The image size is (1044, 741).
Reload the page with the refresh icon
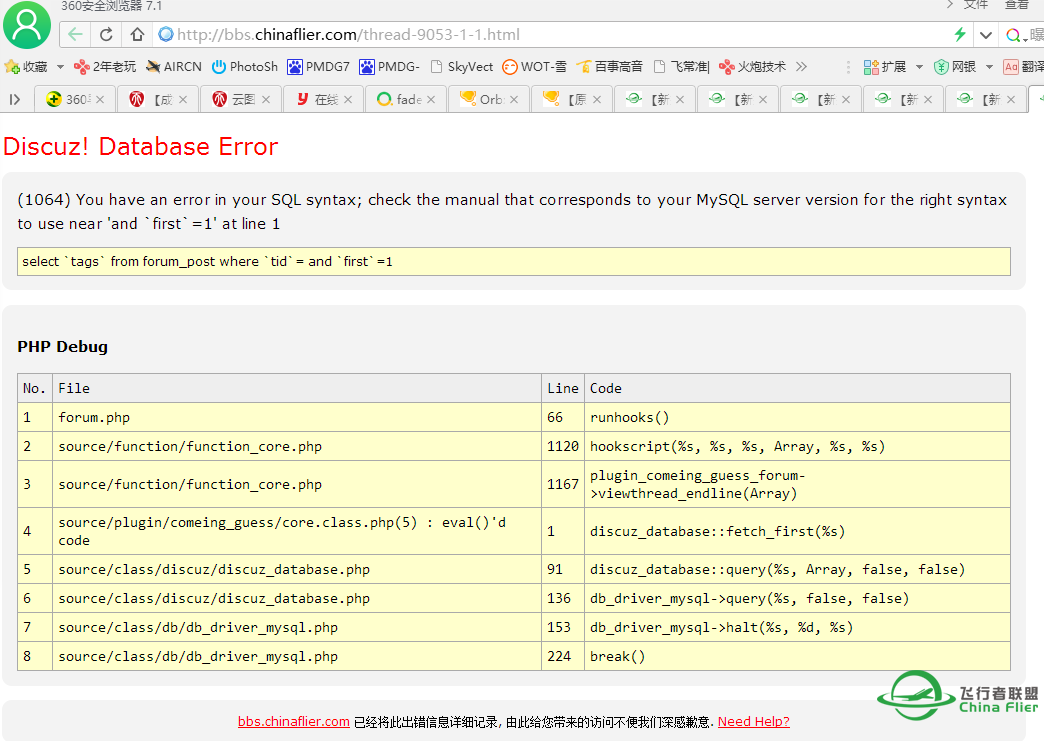107,35
